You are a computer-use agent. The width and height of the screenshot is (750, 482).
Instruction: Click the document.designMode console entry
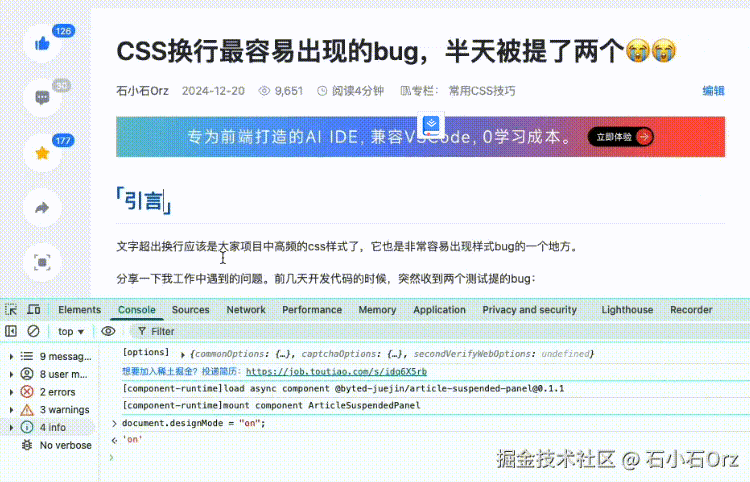tap(194, 423)
